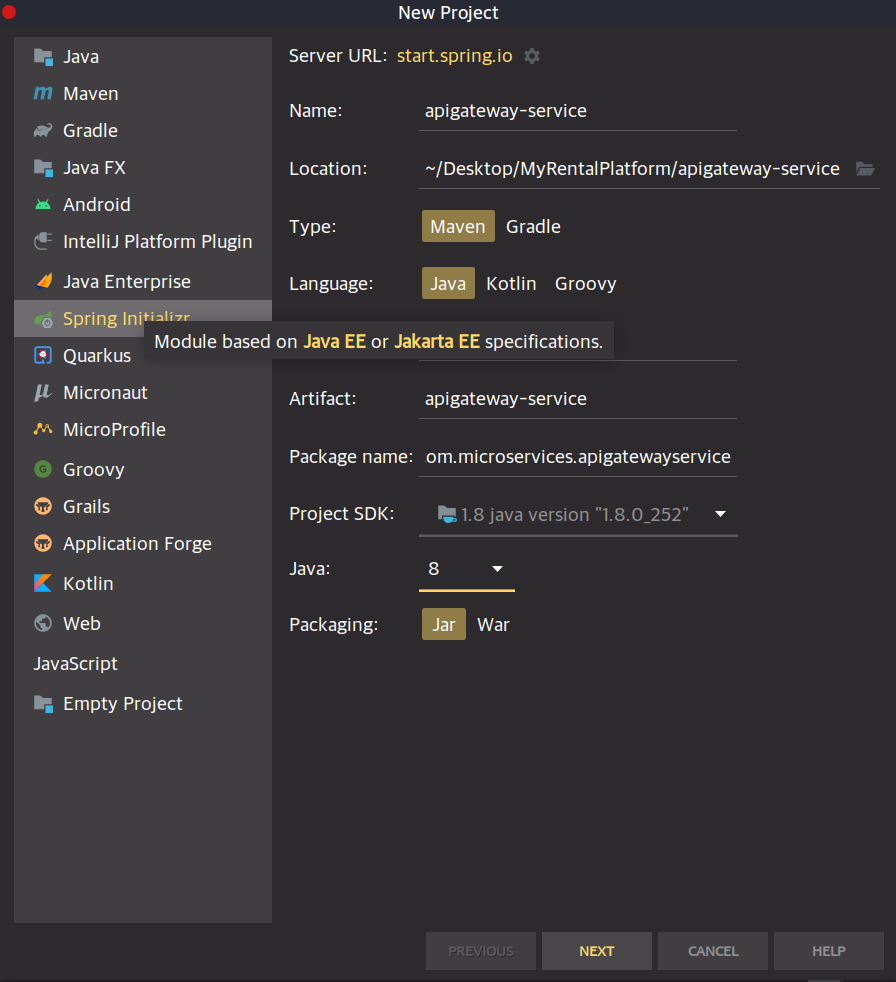Click the green Groovy icon in sidebar
The height and width of the screenshot is (982, 896).
[43, 469]
